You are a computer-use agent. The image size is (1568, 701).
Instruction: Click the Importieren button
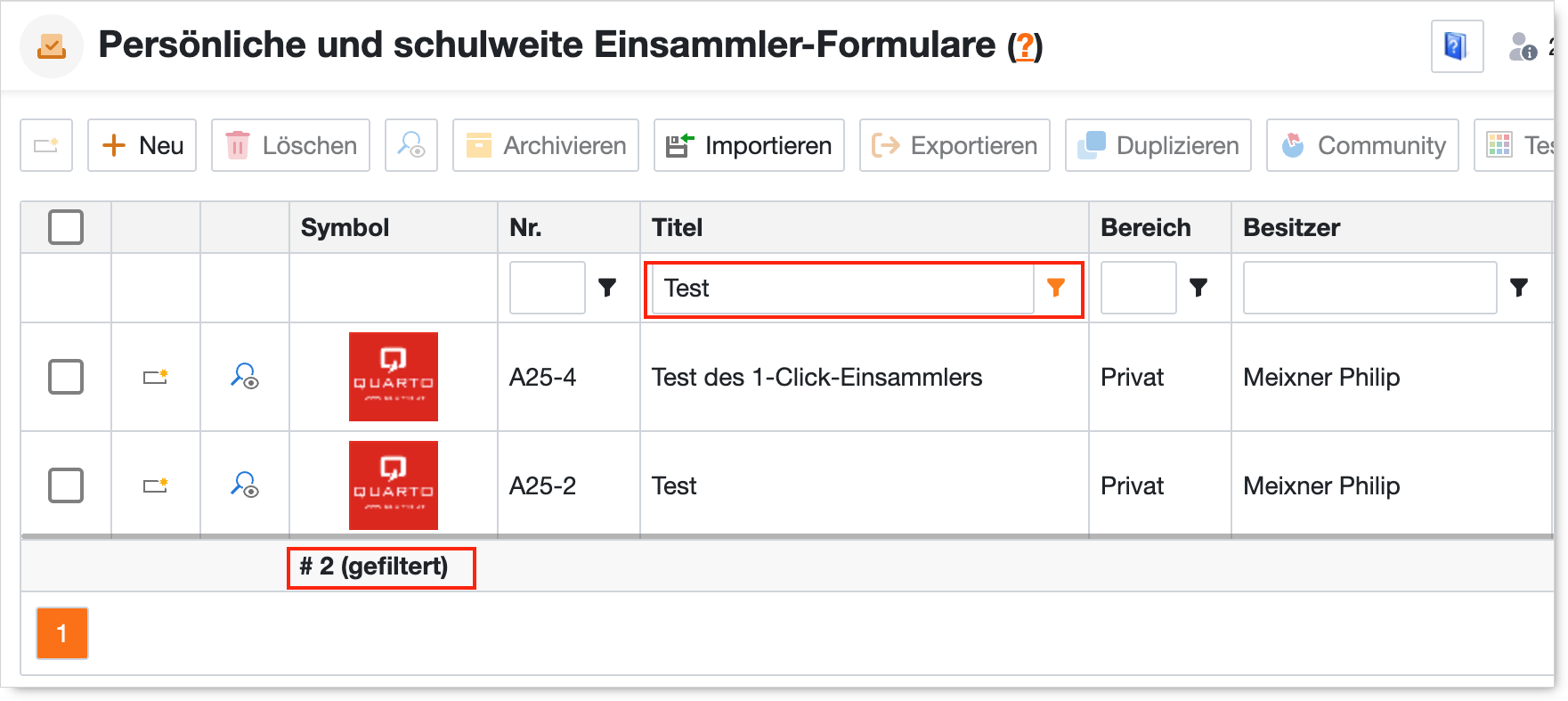[x=749, y=145]
